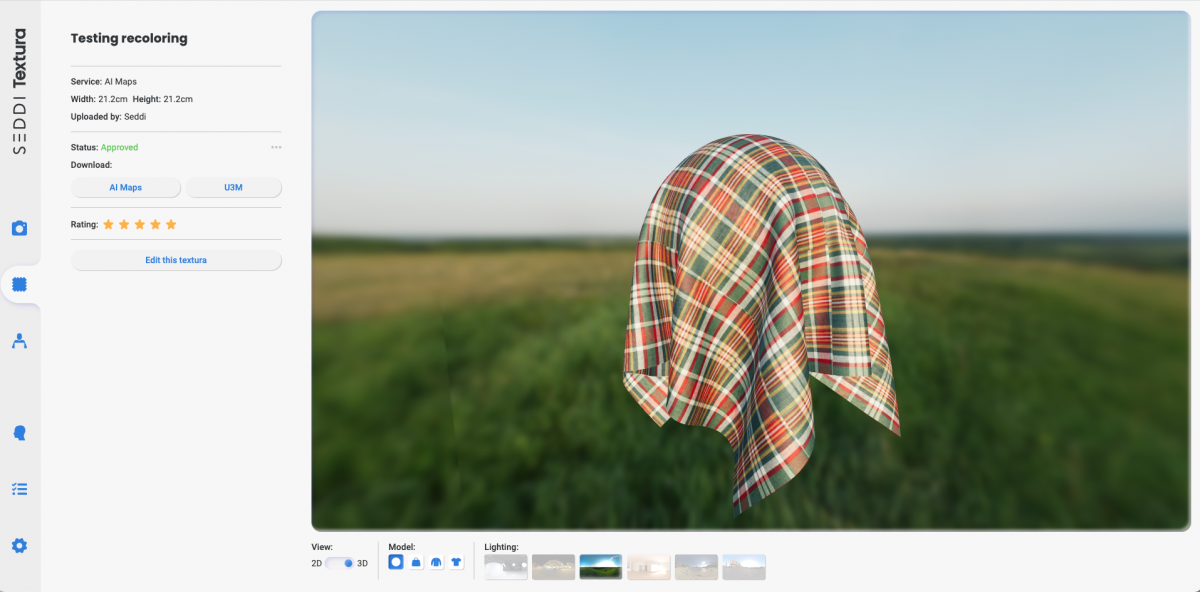This screenshot has height=592, width=1200.
Task: Set rating to the third star
Action: 140,225
